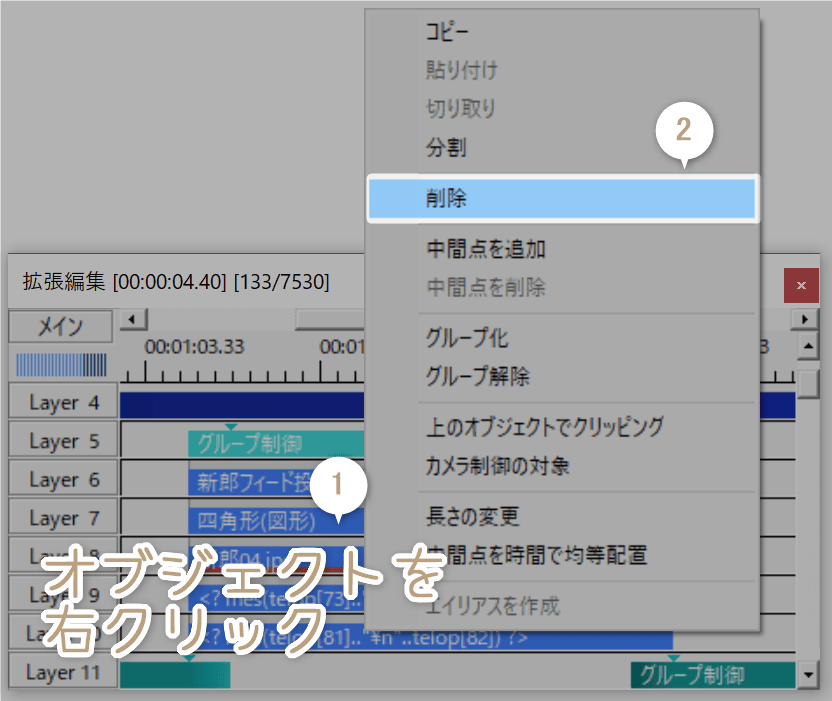Click the right timeline scroll arrow
This screenshot has width=832, height=701.
point(805,318)
